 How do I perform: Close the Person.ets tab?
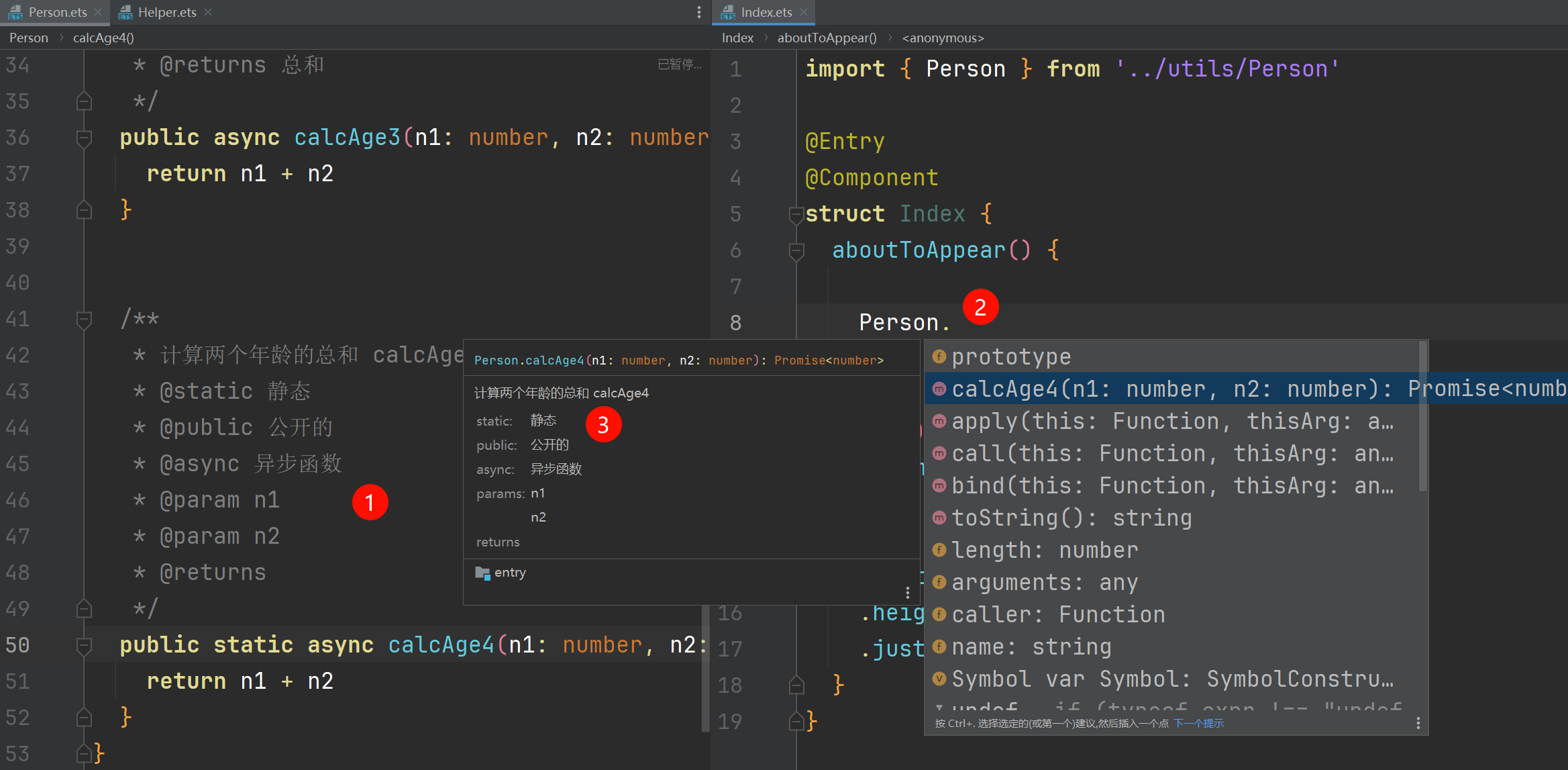pos(98,12)
